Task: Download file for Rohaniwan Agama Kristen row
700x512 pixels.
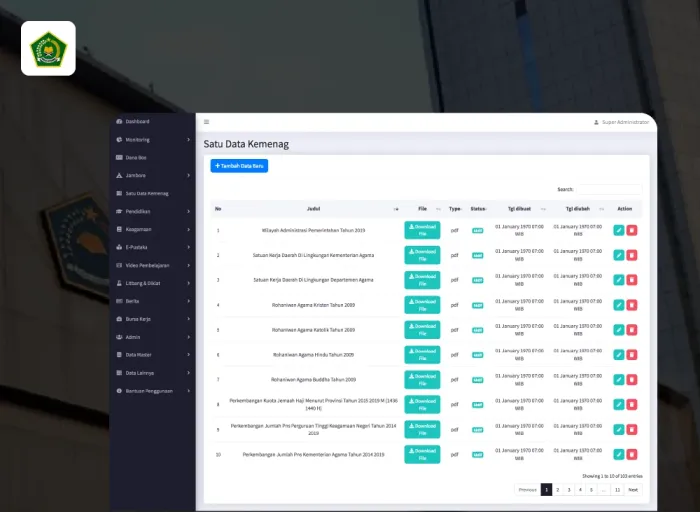Action: 422,305
